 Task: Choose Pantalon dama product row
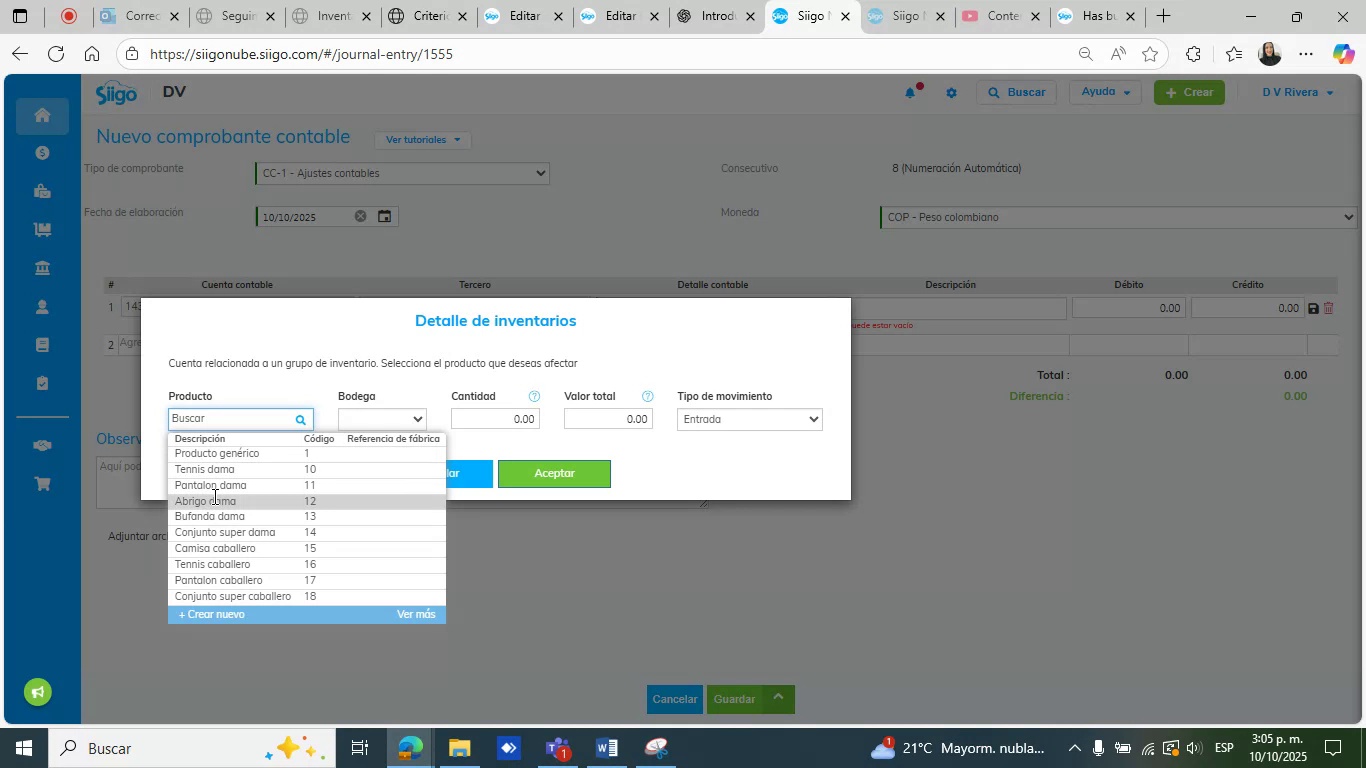click(307, 485)
